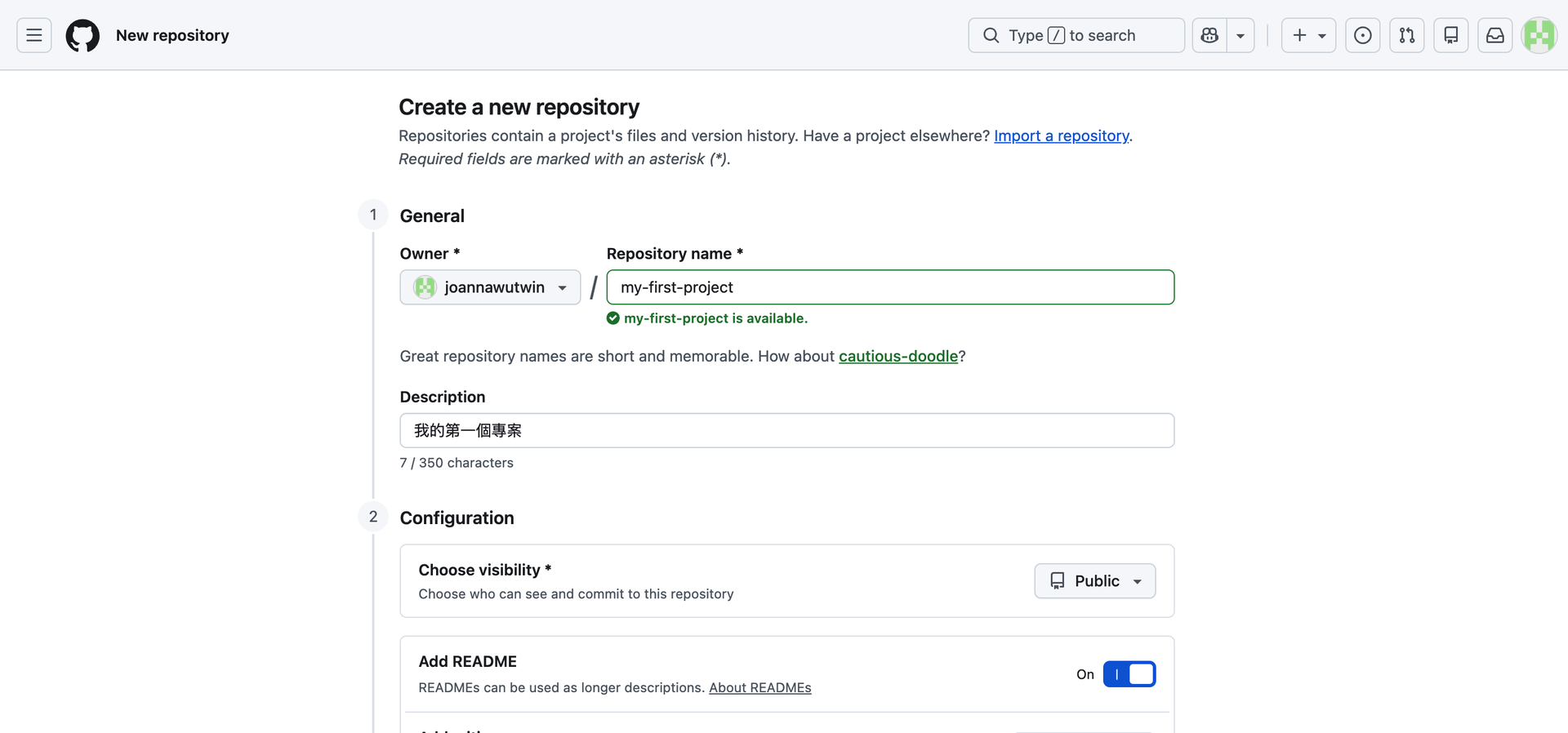Click the 'Owner *' field label
Image resolution: width=1568 pixels, height=733 pixels.
tap(430, 254)
